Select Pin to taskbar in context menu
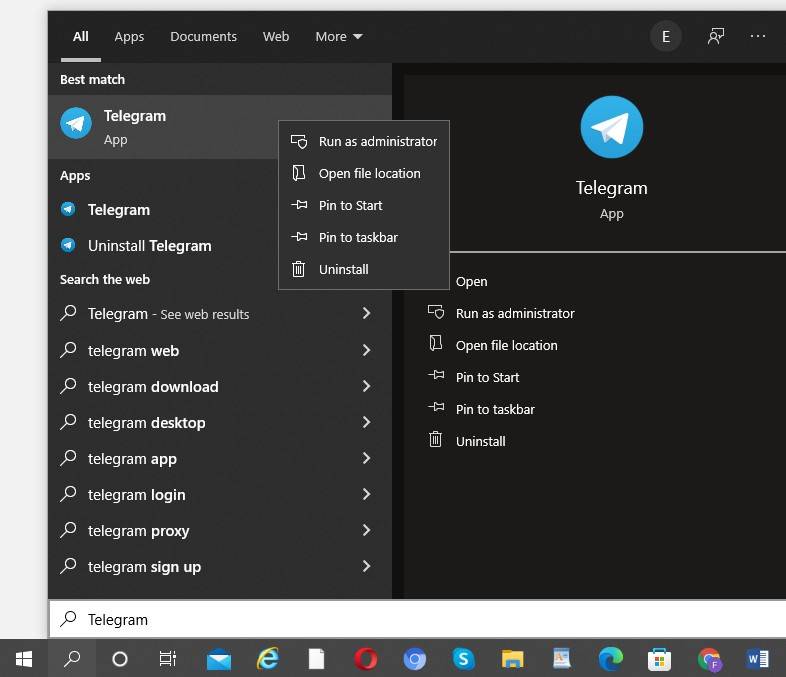This screenshot has width=786, height=677. pos(358,237)
